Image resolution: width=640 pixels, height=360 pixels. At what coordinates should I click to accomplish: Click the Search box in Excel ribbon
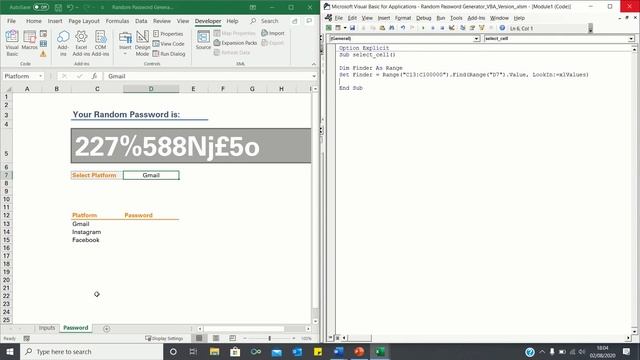[x=264, y=21]
